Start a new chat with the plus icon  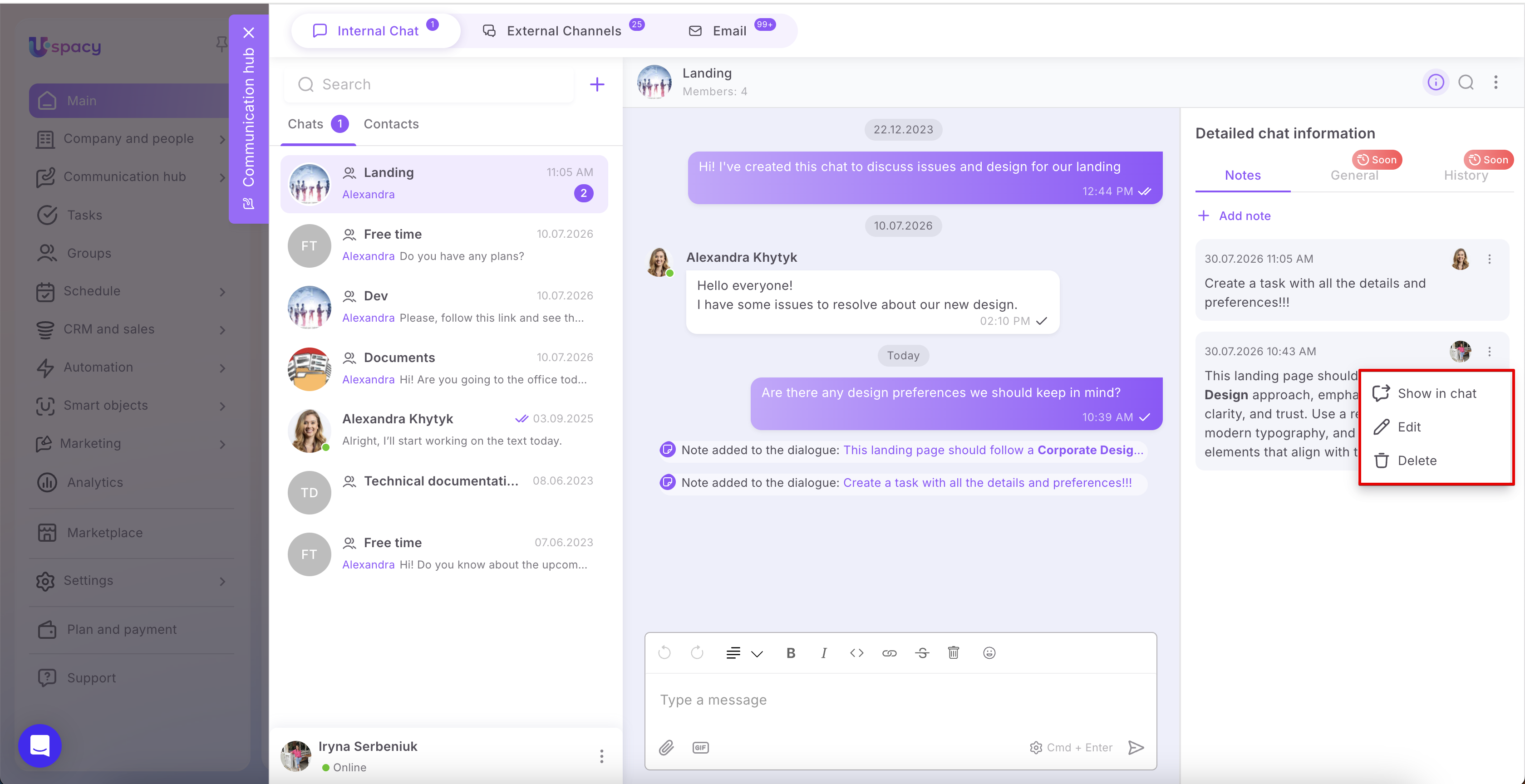click(x=597, y=84)
